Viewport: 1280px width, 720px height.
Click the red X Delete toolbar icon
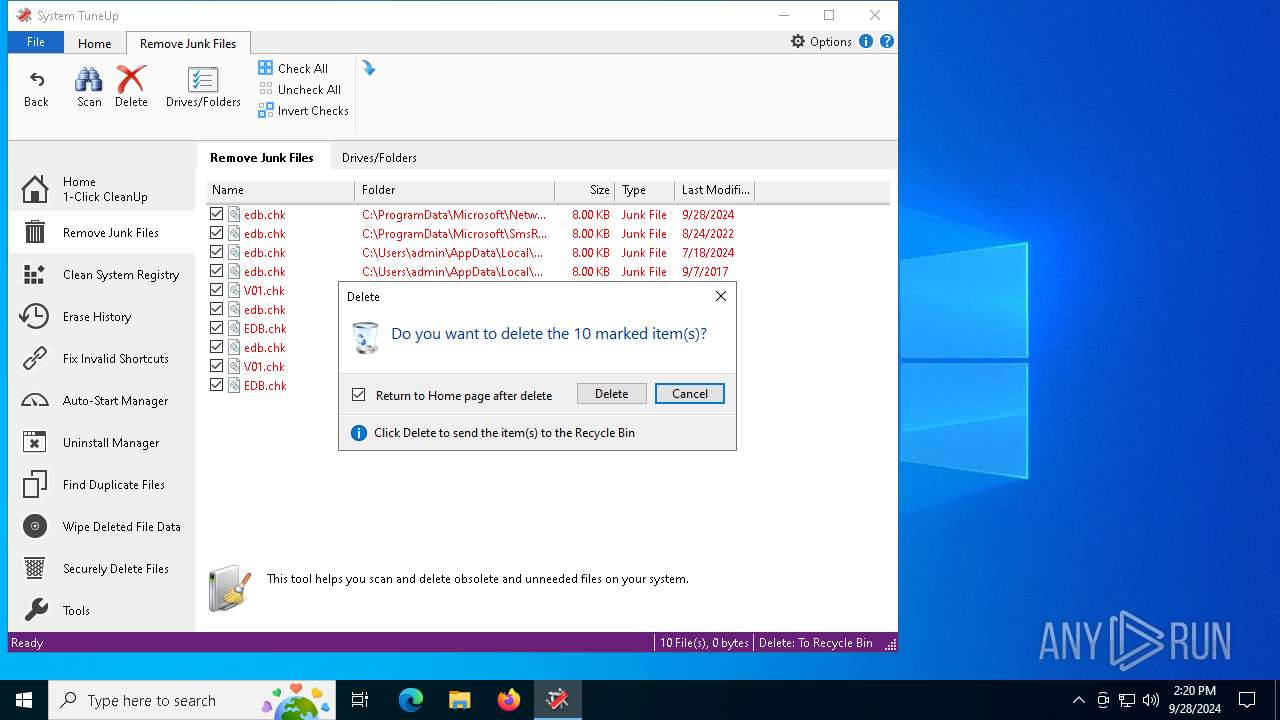pos(131,80)
